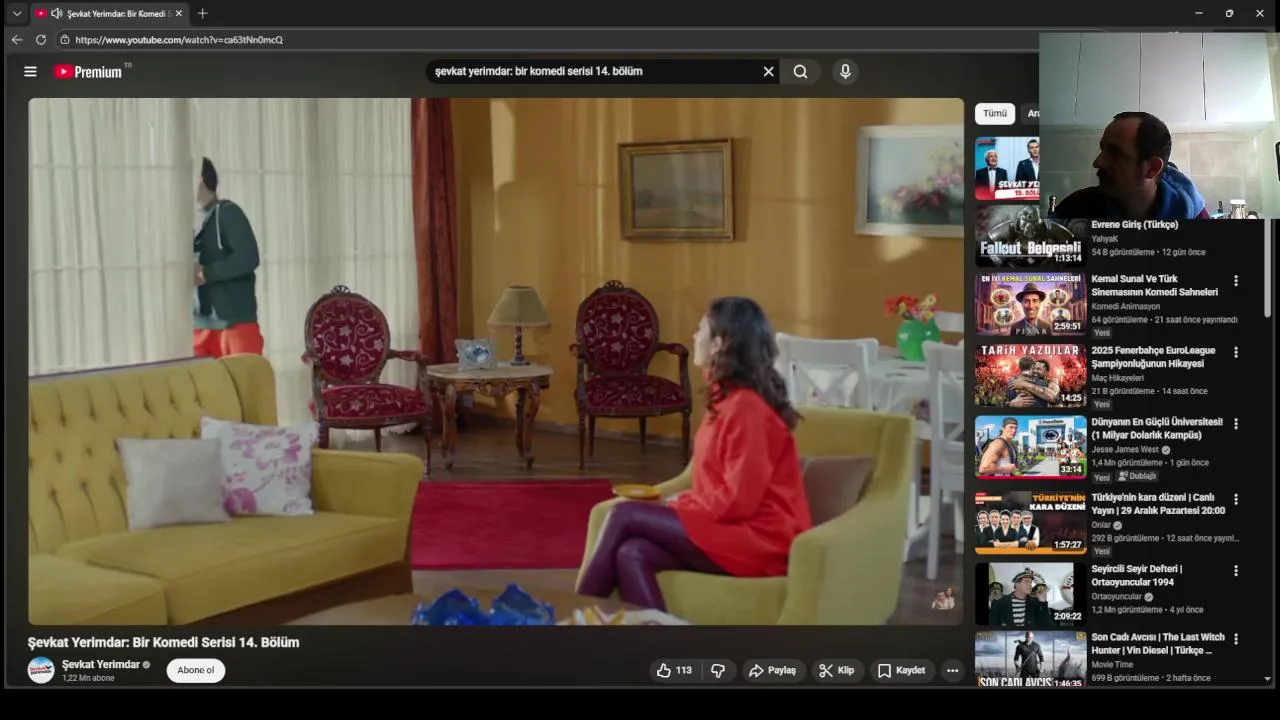1280x720 pixels.
Task: Click the Maç Hikayeleri channel name
Action: (1117, 378)
